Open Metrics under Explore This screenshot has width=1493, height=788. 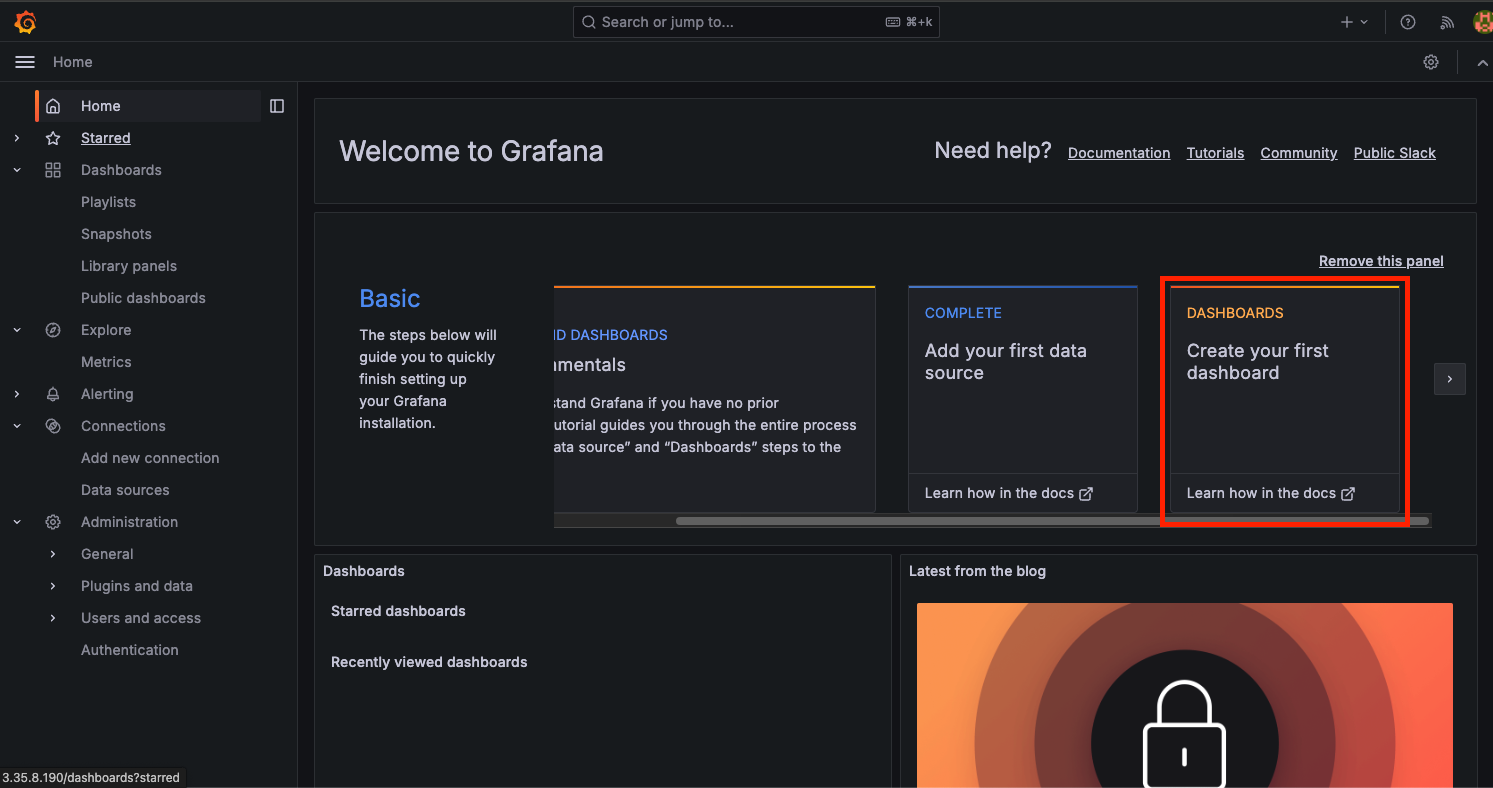106,362
